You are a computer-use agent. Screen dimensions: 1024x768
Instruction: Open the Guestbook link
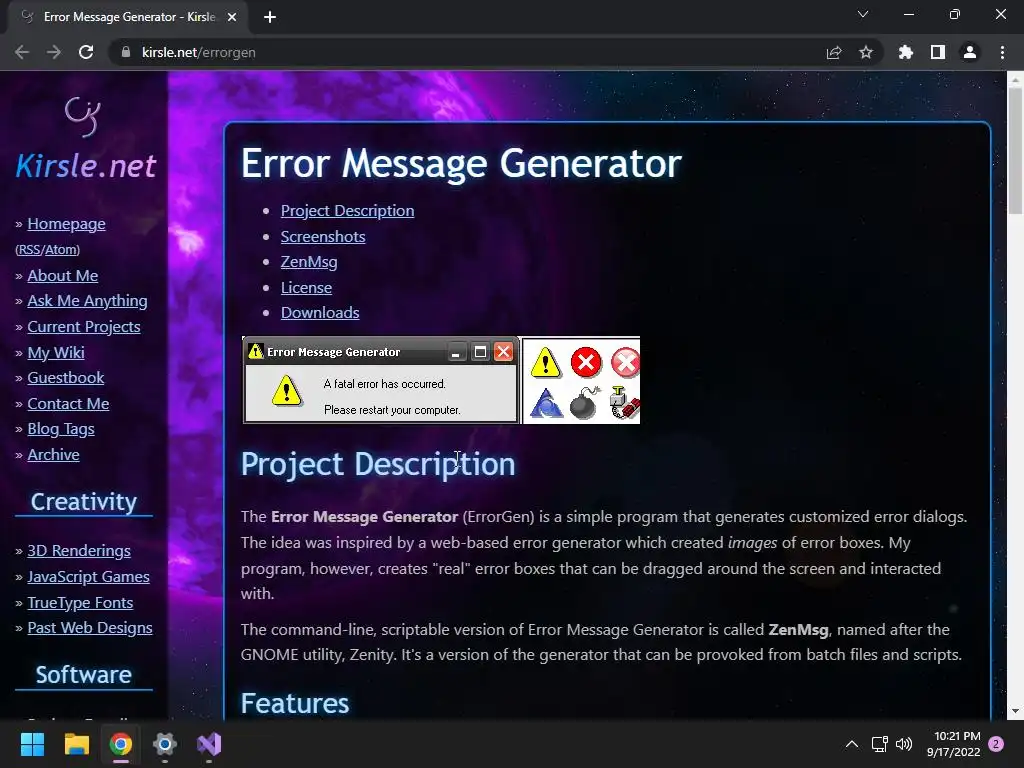[65, 377]
